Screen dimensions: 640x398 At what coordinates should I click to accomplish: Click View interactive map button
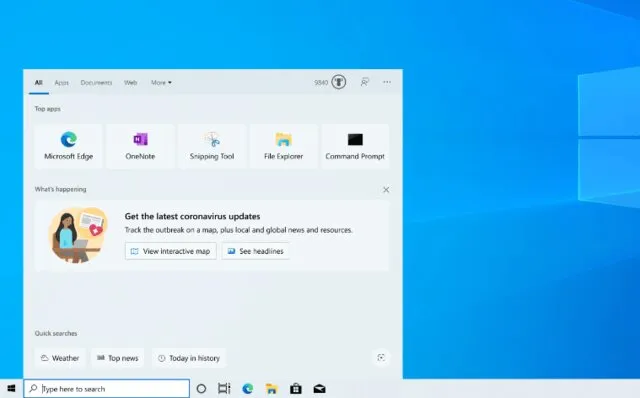click(171, 251)
